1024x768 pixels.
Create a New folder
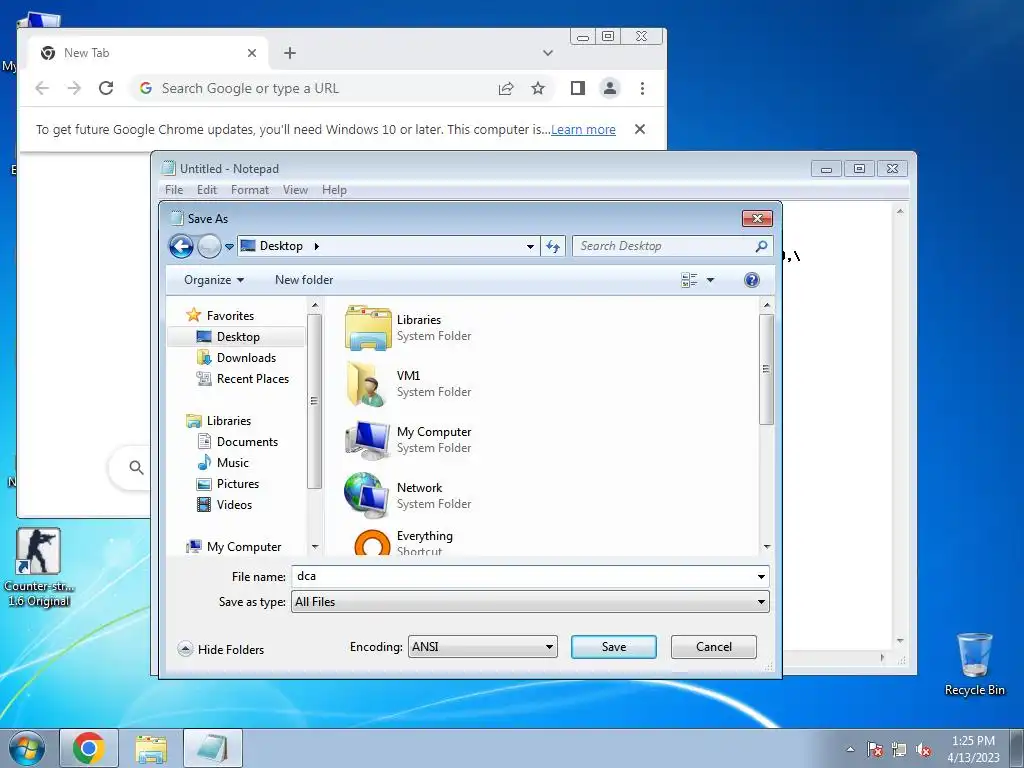click(x=304, y=280)
